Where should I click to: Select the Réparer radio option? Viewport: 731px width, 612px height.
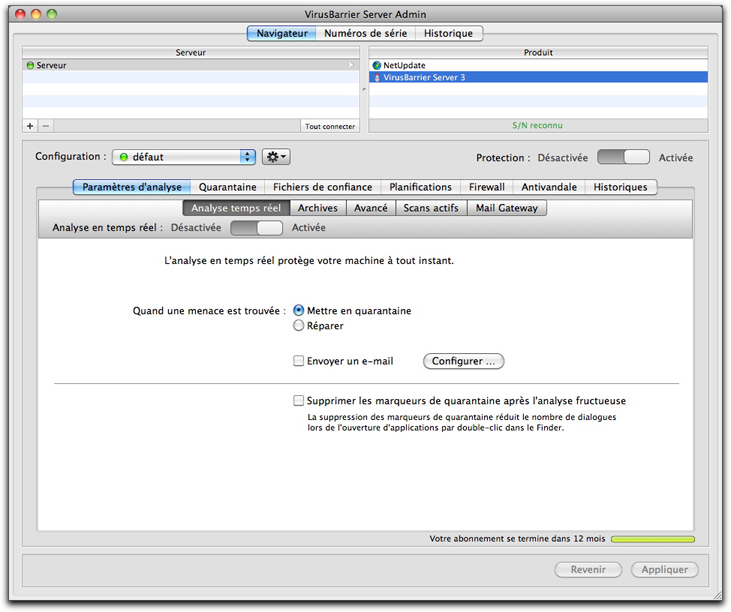298,325
